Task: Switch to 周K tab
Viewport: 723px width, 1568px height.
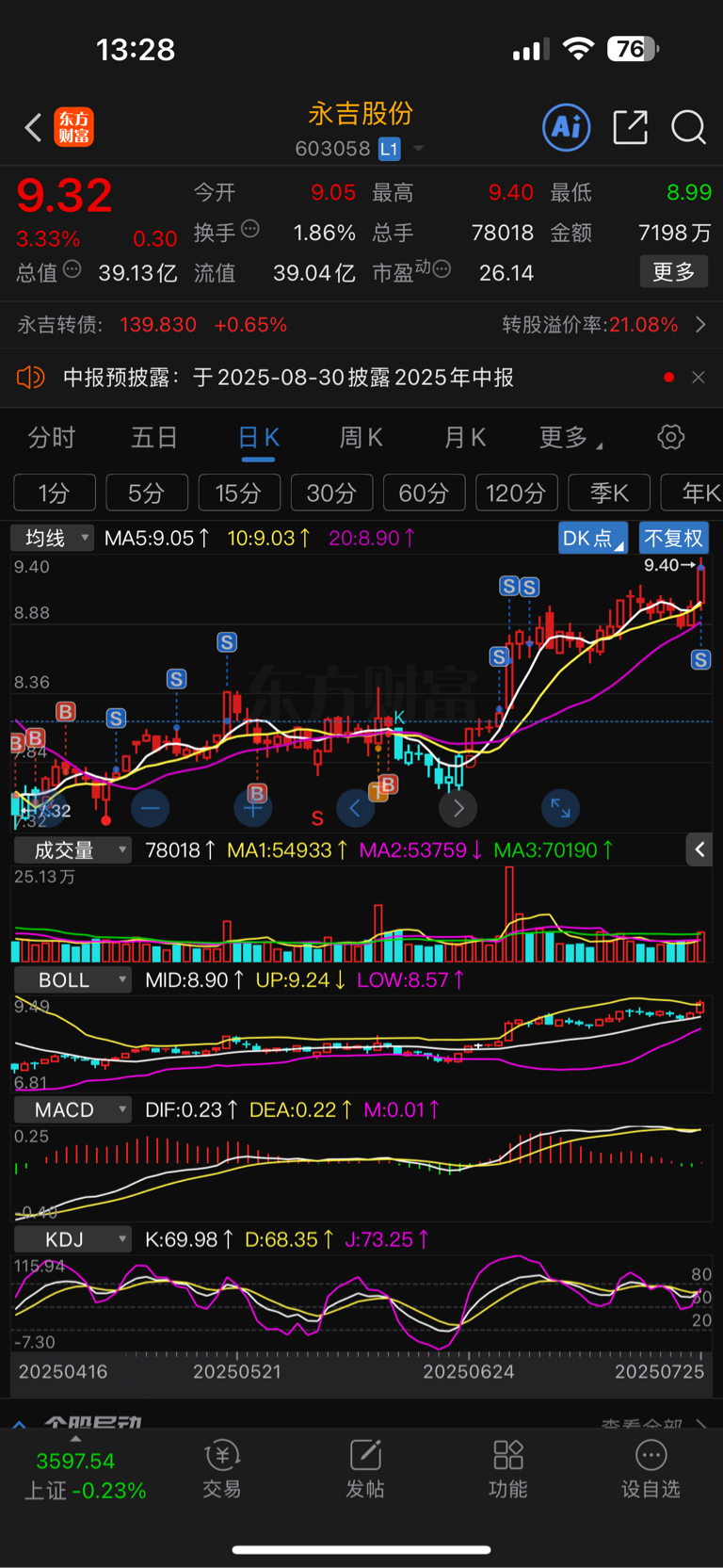Action: [361, 438]
